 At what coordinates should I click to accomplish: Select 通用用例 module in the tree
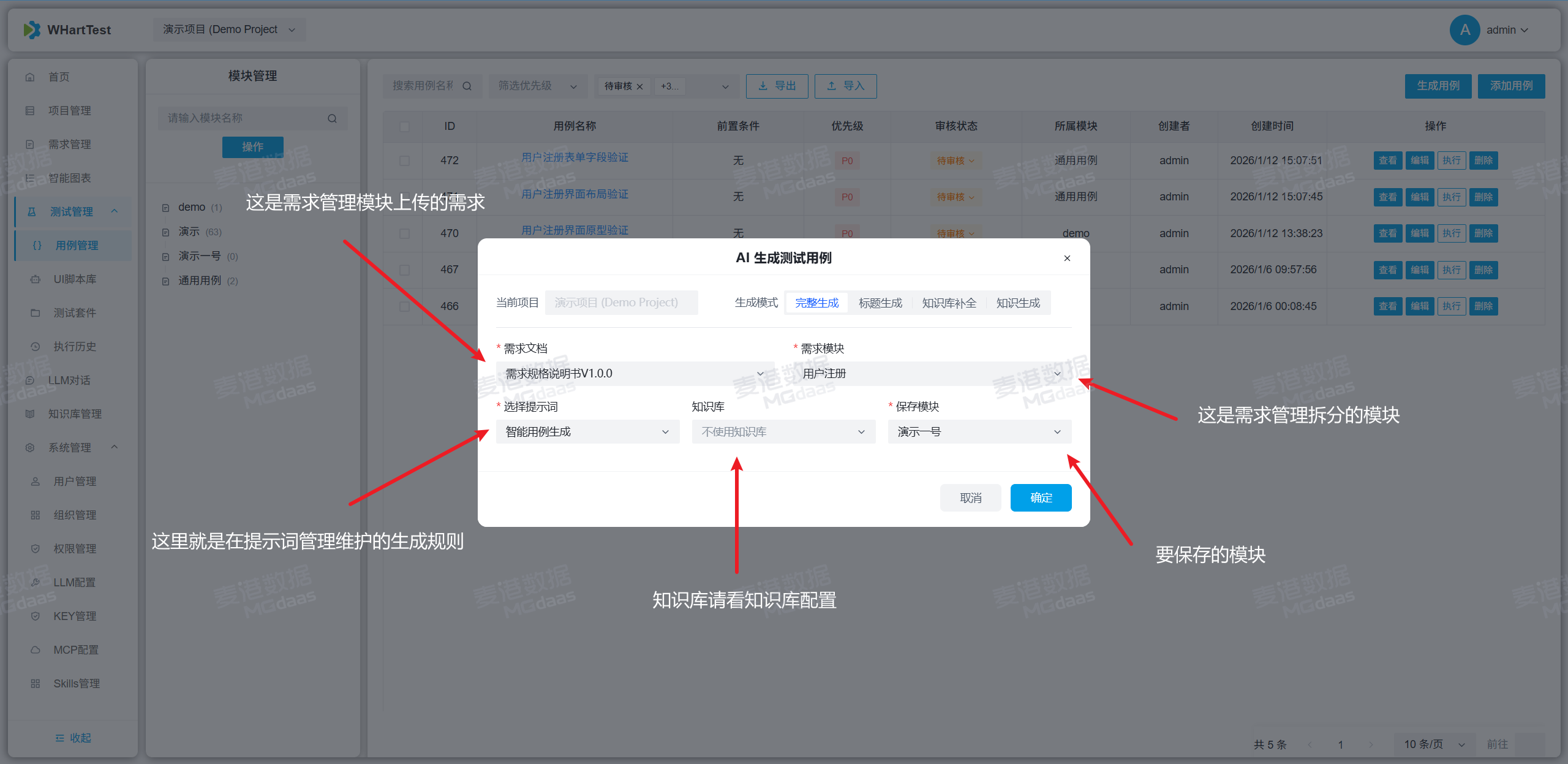pyautogui.click(x=199, y=281)
